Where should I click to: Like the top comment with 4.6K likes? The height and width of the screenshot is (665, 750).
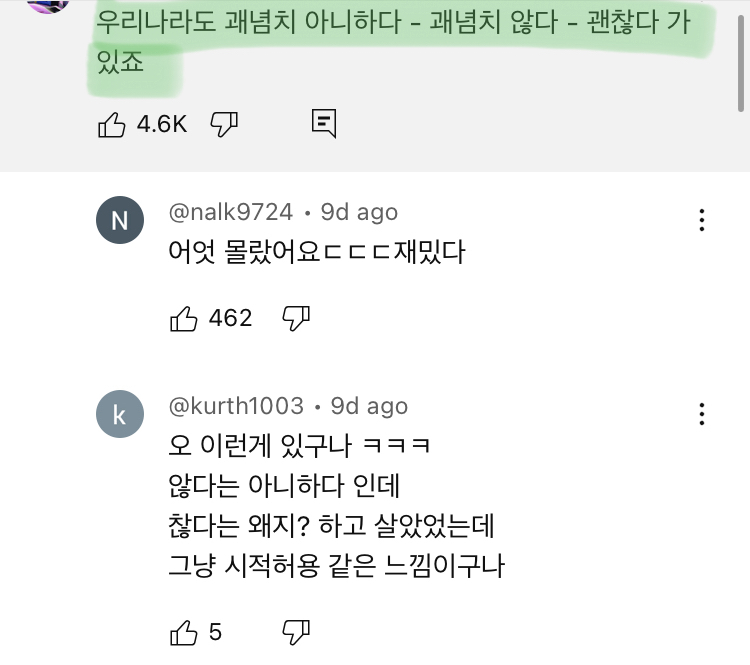coord(111,124)
